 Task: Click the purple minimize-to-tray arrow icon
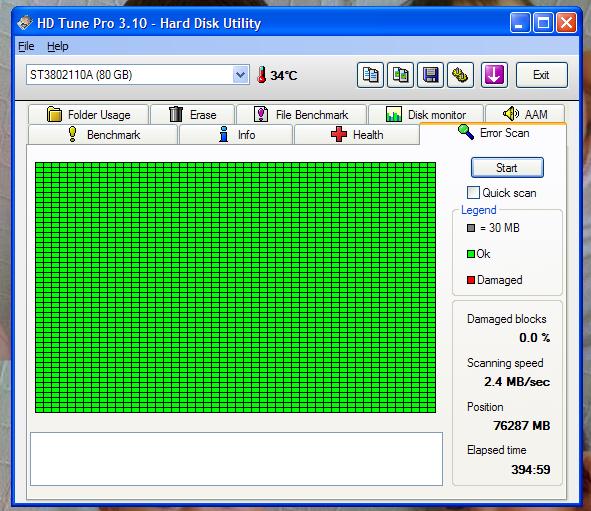(x=494, y=75)
